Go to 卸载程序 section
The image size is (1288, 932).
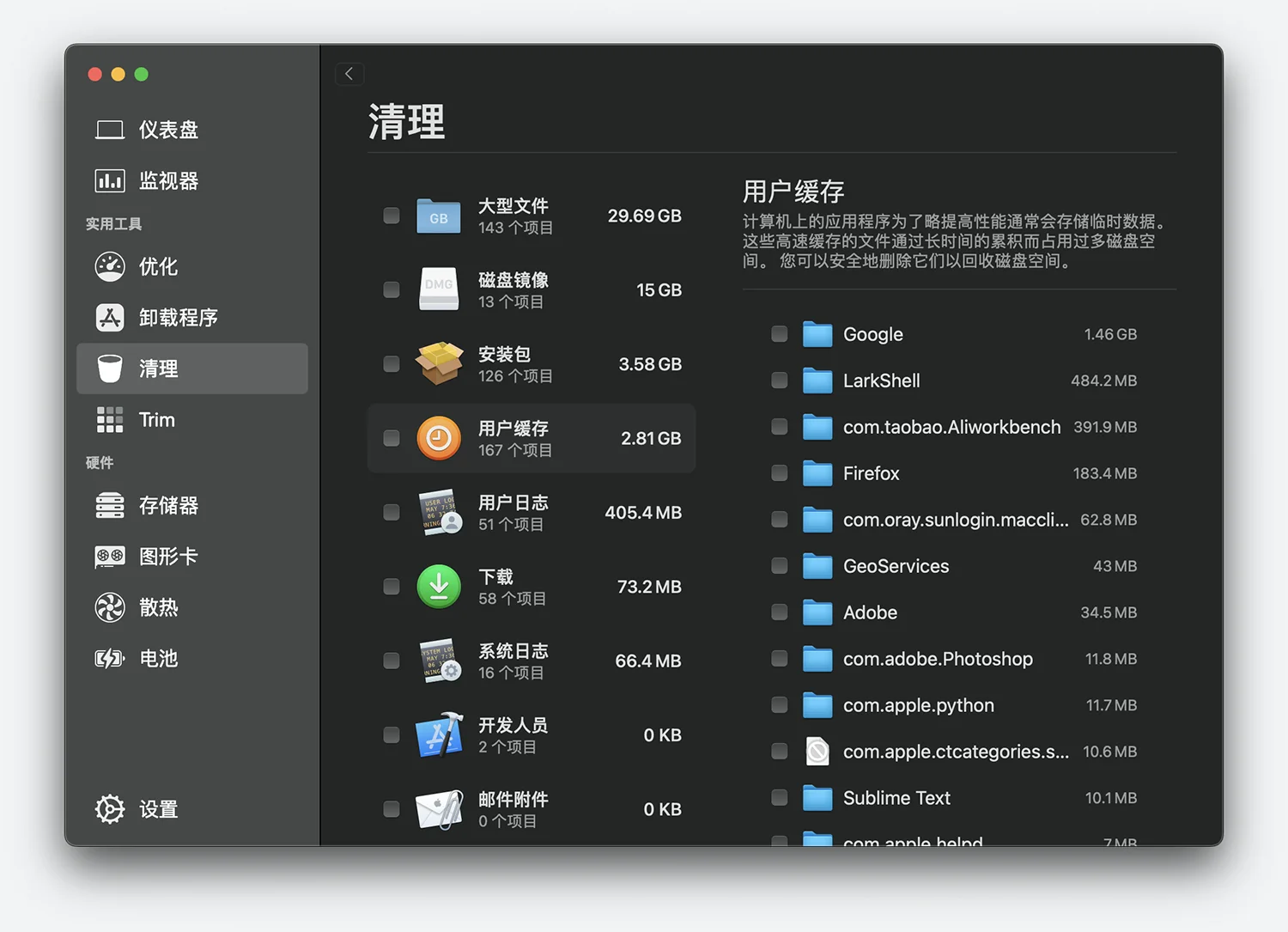(x=192, y=317)
